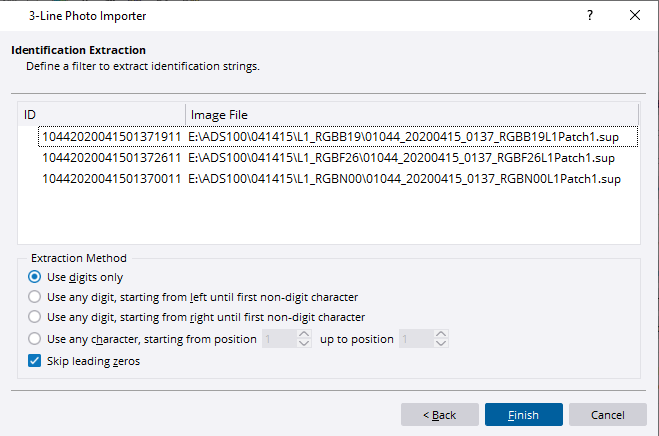Click the starting from position number field

click(x=278, y=340)
